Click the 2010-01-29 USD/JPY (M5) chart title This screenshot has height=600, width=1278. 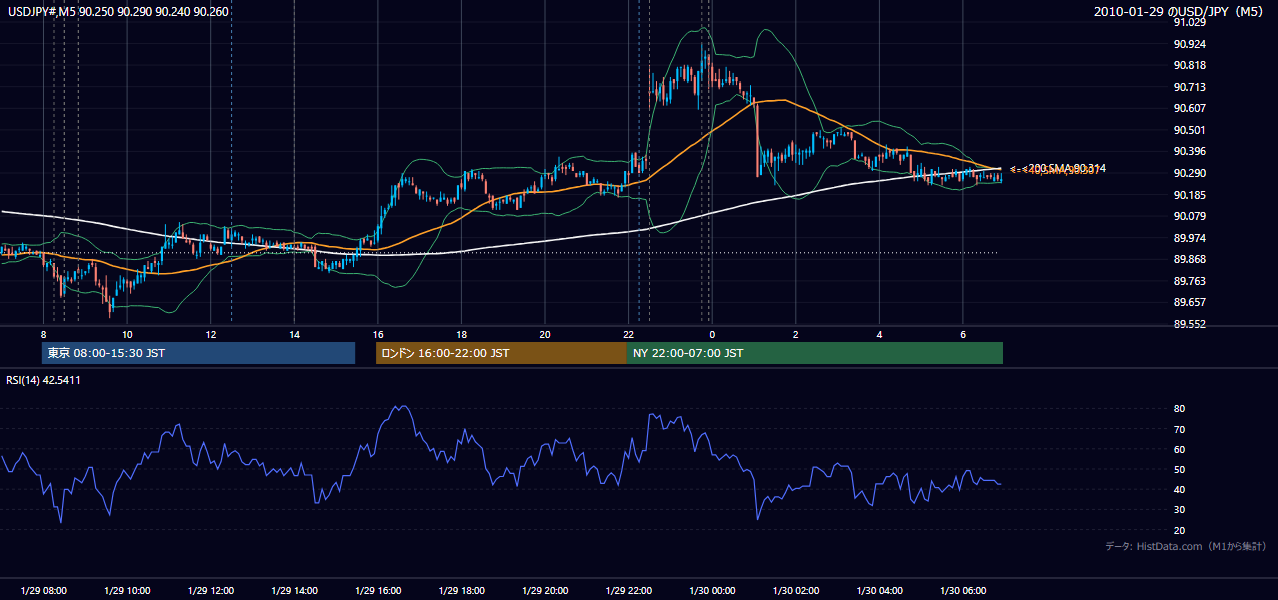click(1180, 11)
